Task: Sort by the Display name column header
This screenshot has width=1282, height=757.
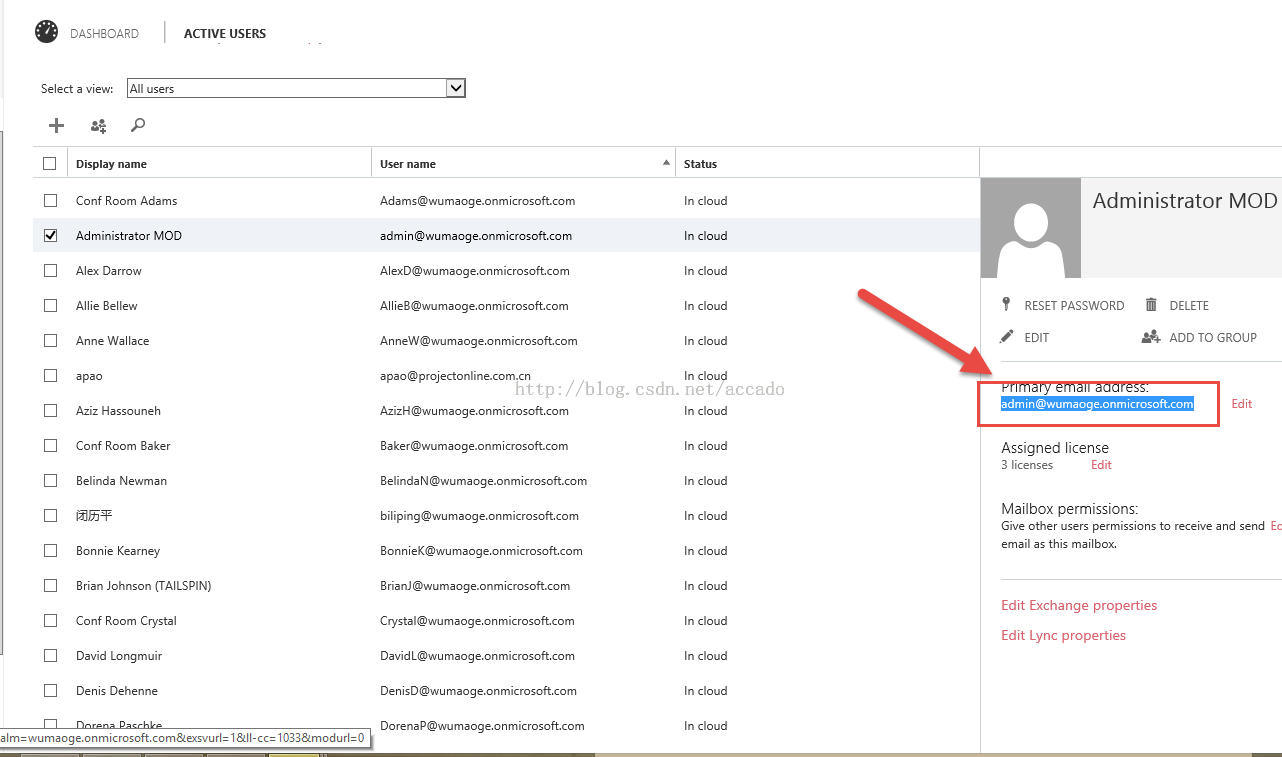Action: [x=111, y=164]
